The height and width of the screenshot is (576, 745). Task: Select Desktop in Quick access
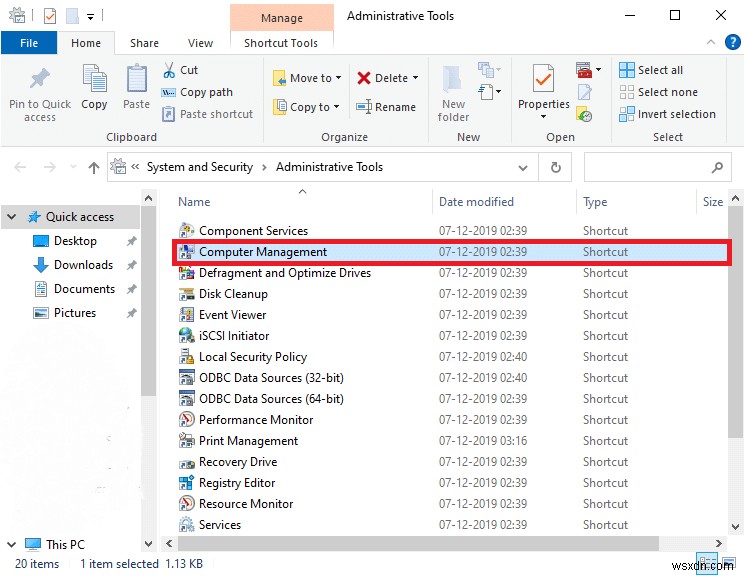pyautogui.click(x=75, y=241)
